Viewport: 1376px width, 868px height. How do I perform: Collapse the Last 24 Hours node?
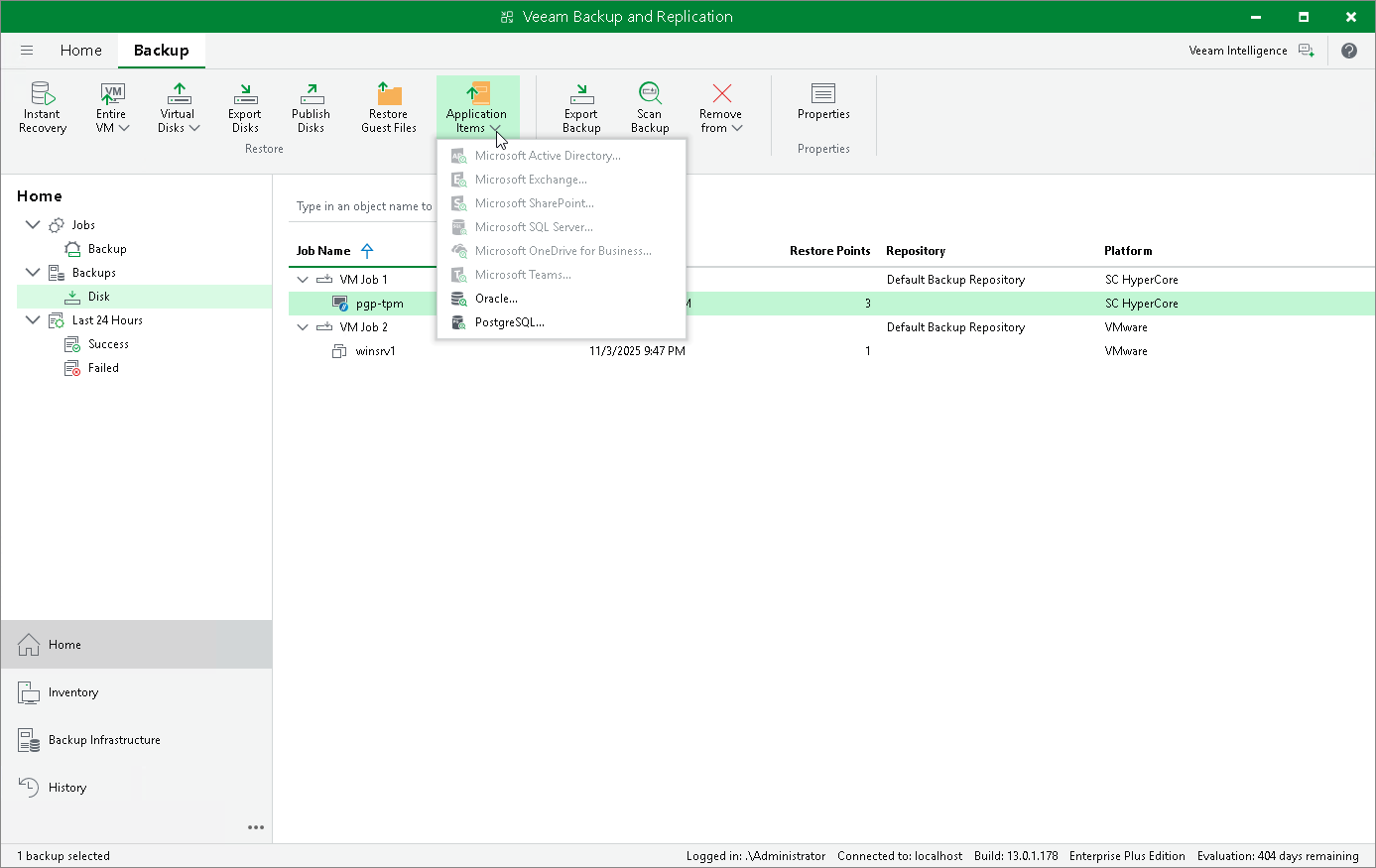tap(33, 320)
